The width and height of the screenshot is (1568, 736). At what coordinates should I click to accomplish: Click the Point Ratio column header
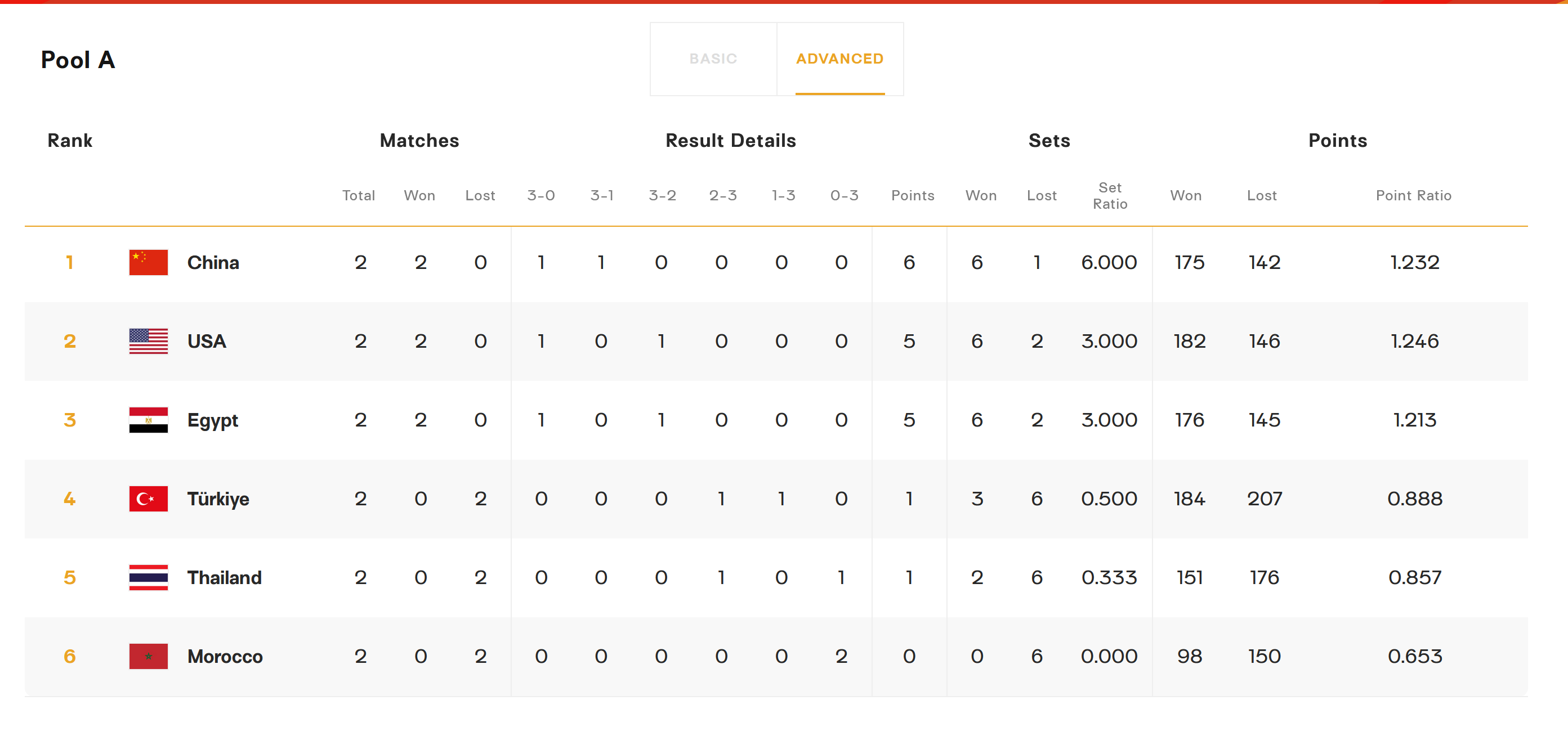[x=1413, y=196]
